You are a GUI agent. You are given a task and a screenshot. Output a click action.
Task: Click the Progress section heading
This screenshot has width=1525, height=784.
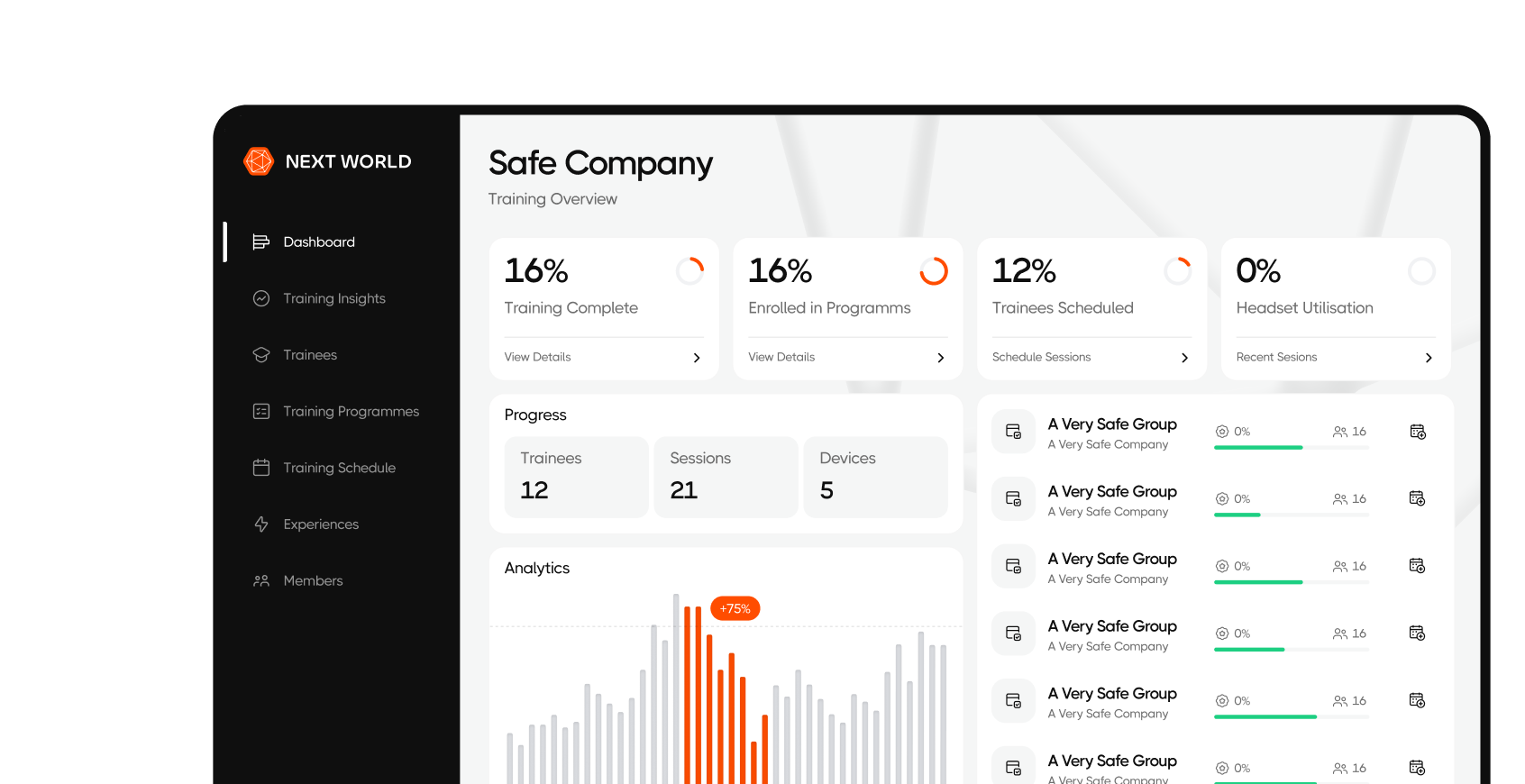(535, 415)
